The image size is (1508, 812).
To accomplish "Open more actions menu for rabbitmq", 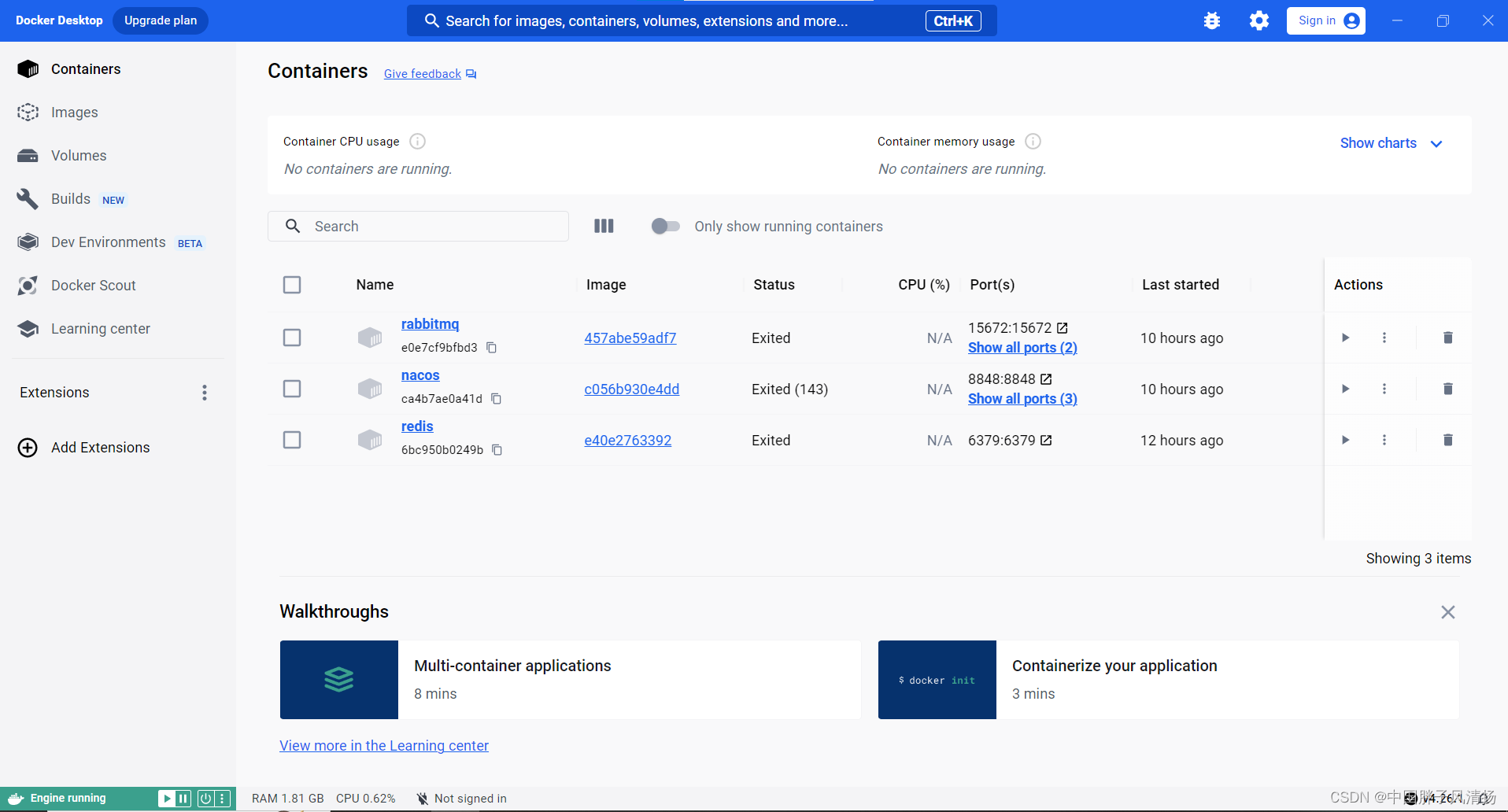I will 1384,338.
